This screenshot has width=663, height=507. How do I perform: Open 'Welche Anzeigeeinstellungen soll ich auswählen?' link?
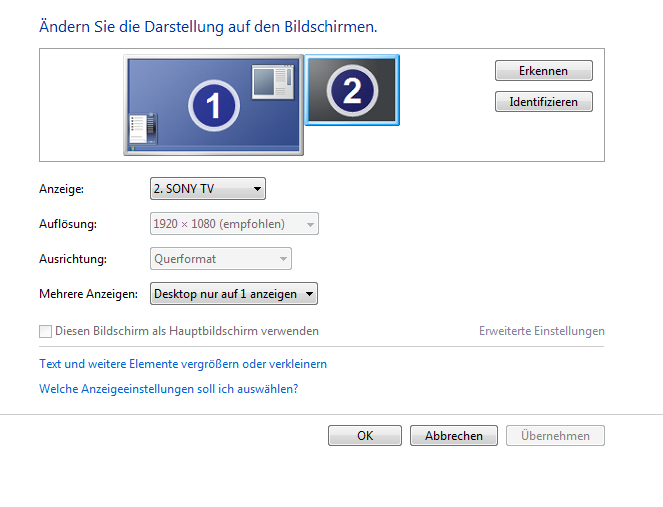(x=169, y=389)
